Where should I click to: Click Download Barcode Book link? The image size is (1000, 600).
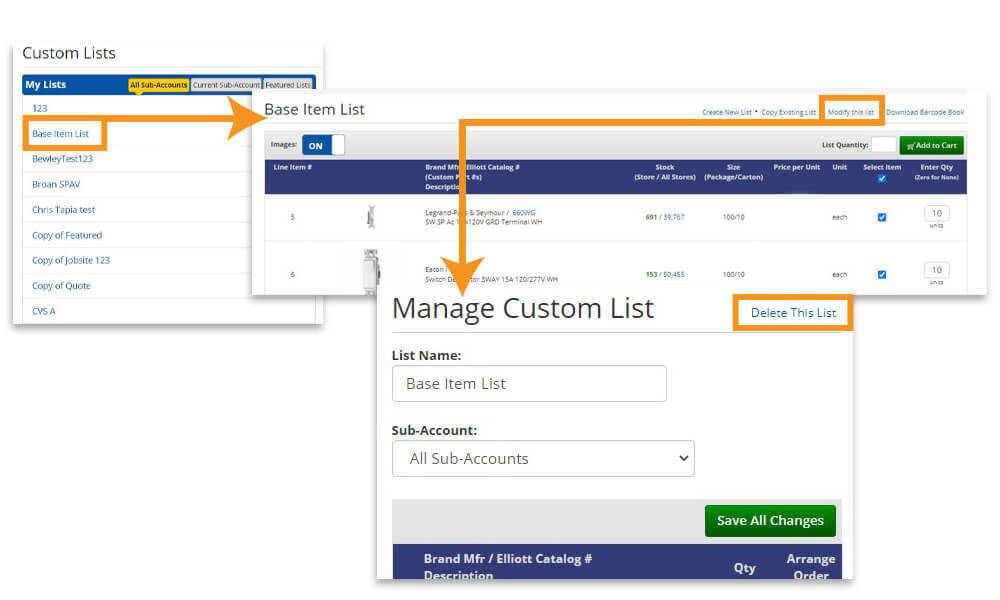[x=925, y=112]
